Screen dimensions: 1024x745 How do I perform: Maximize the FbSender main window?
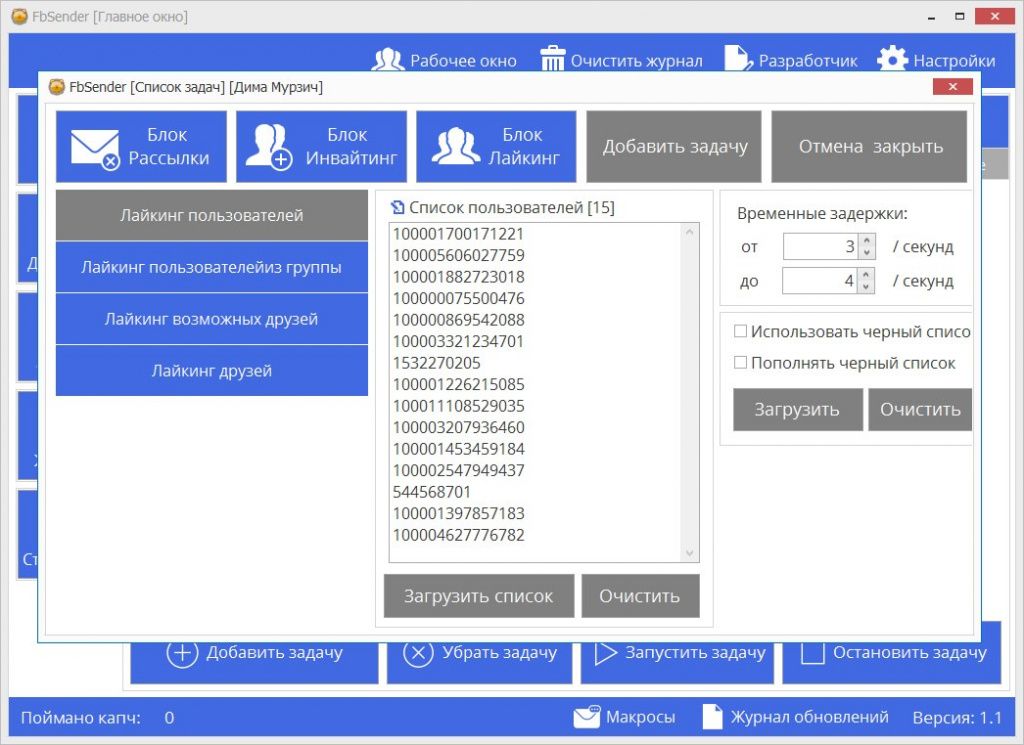tap(959, 16)
